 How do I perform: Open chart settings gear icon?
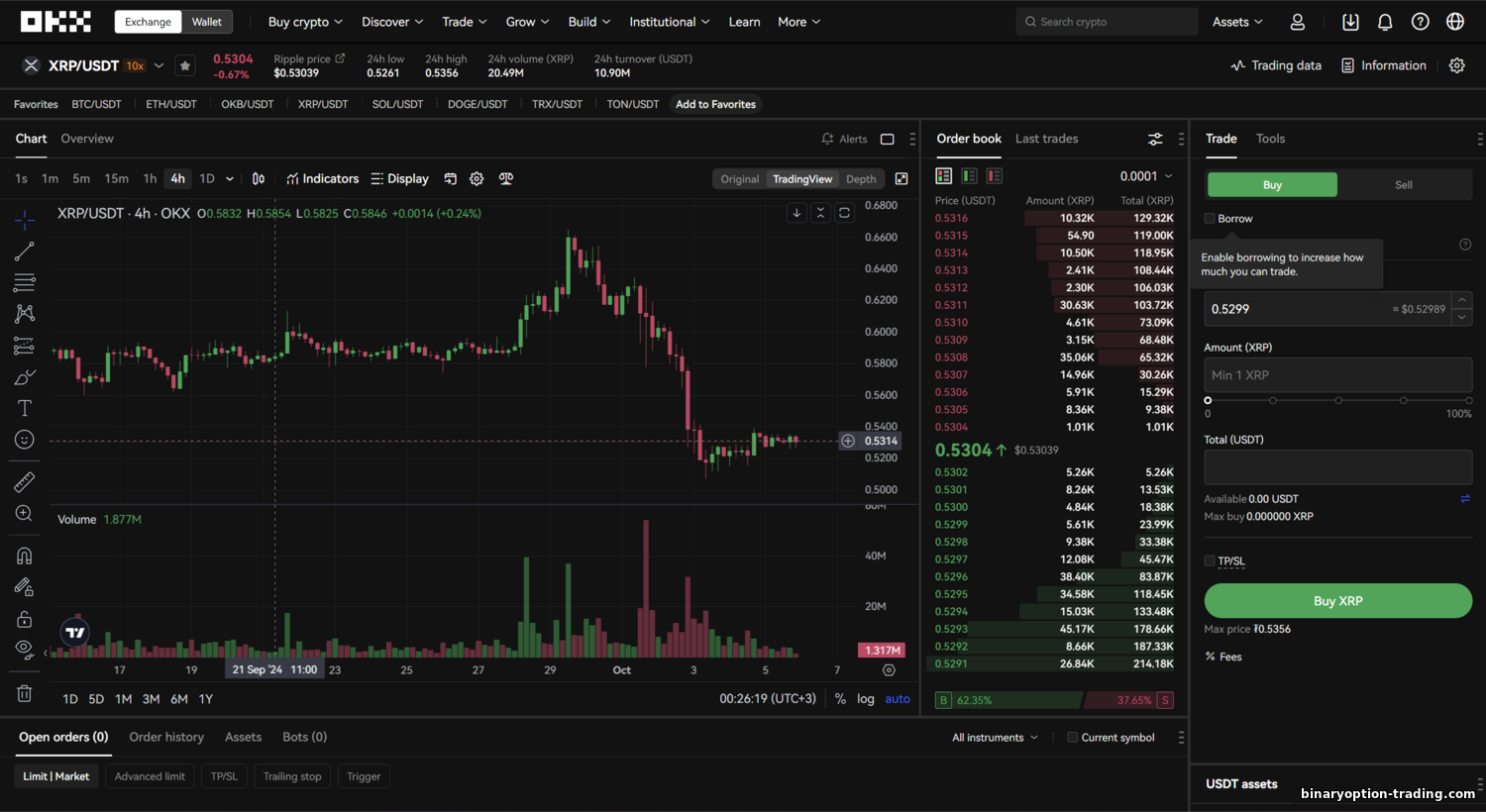477,179
